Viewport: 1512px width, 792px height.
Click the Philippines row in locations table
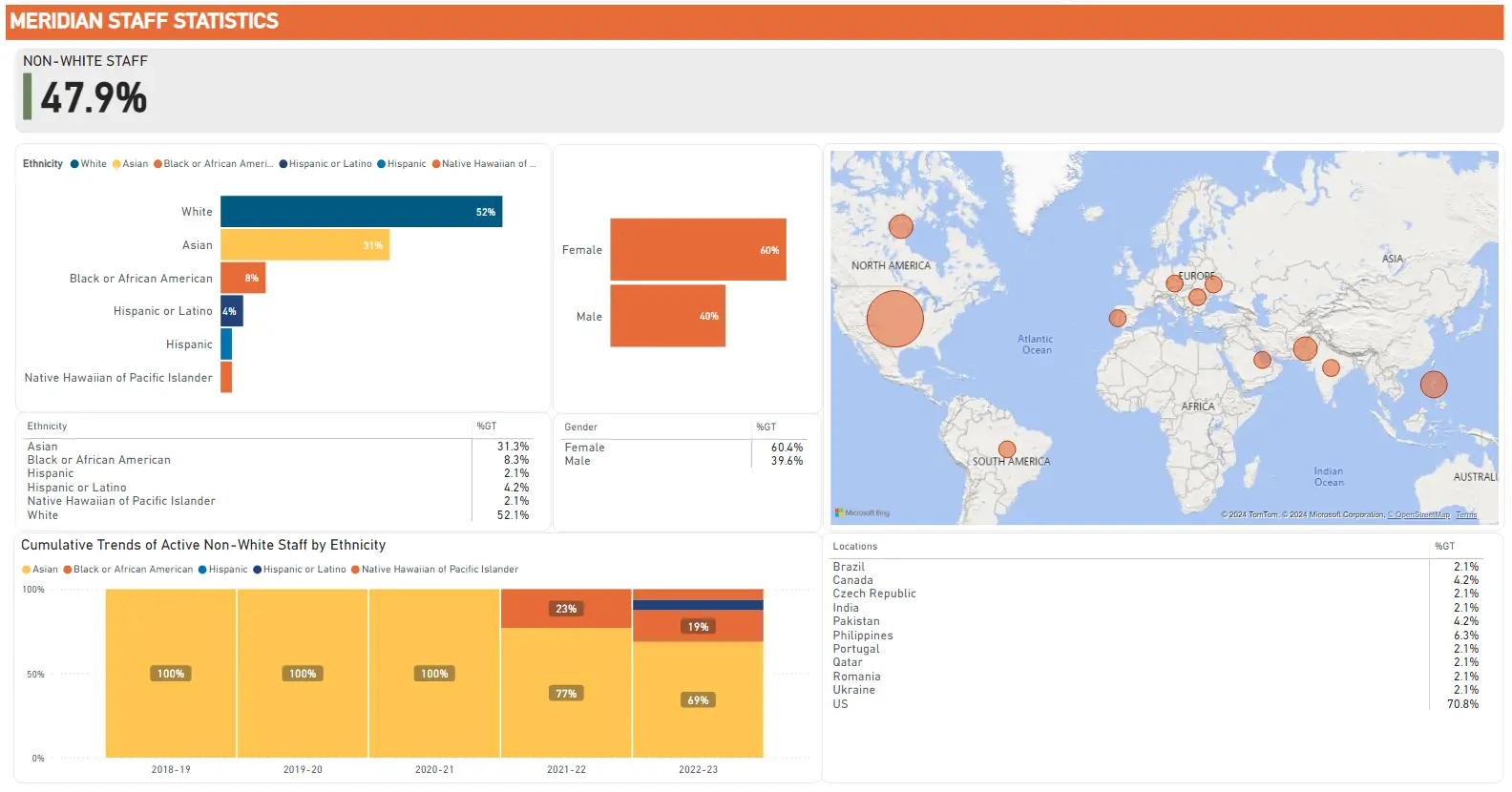click(x=1156, y=636)
